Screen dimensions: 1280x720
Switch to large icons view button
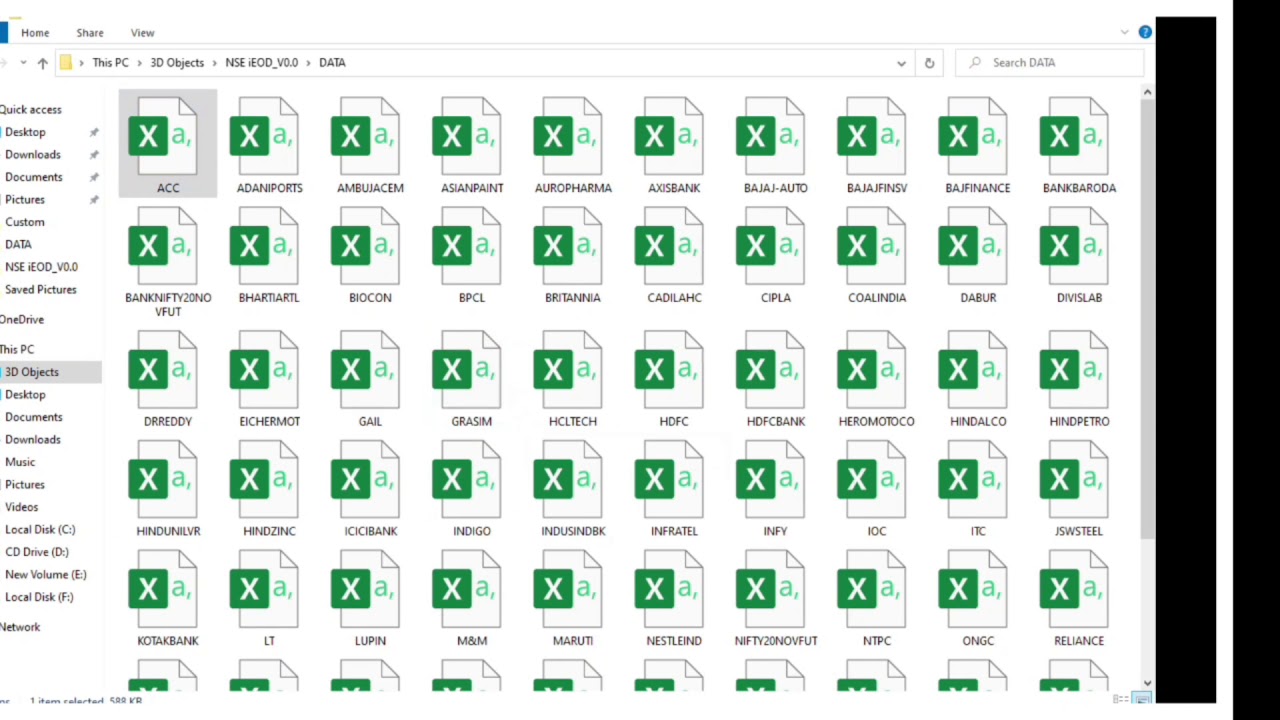tap(1143, 699)
